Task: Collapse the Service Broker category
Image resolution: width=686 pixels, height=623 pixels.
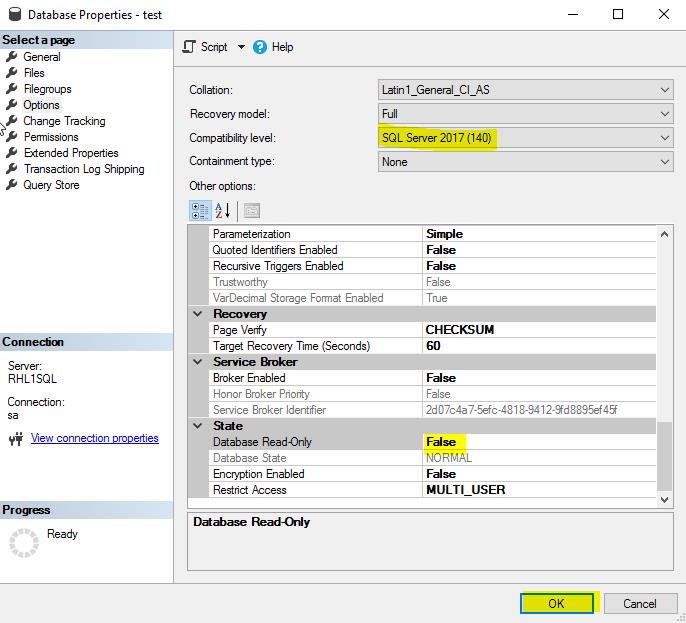Action: click(x=198, y=362)
